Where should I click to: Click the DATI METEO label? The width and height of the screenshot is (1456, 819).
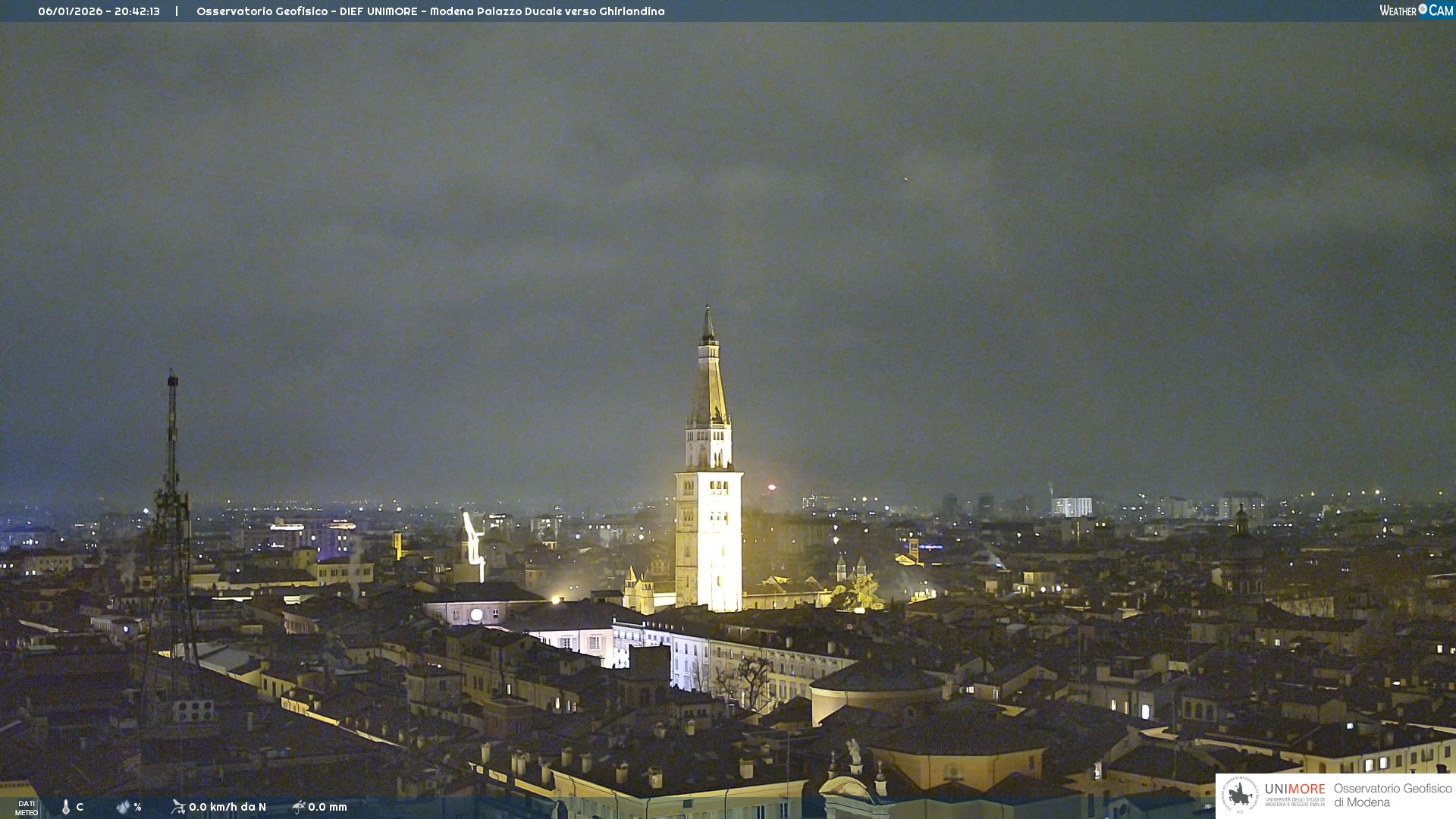coord(27,808)
